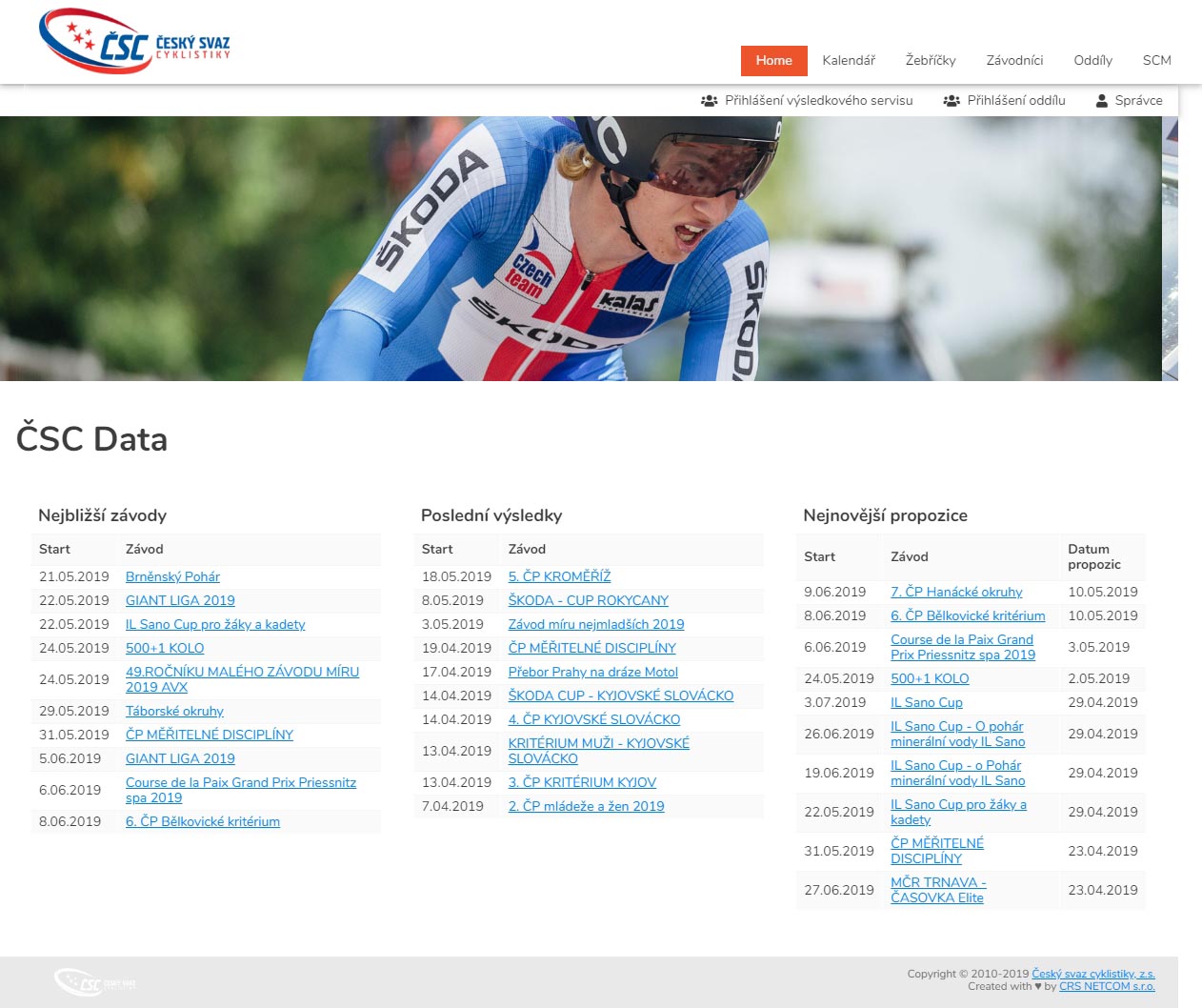Open ŠKODA CUP - KYJOVSKÉ SLOVÁCKO results
This screenshot has height=1008, width=1202.
621,696
